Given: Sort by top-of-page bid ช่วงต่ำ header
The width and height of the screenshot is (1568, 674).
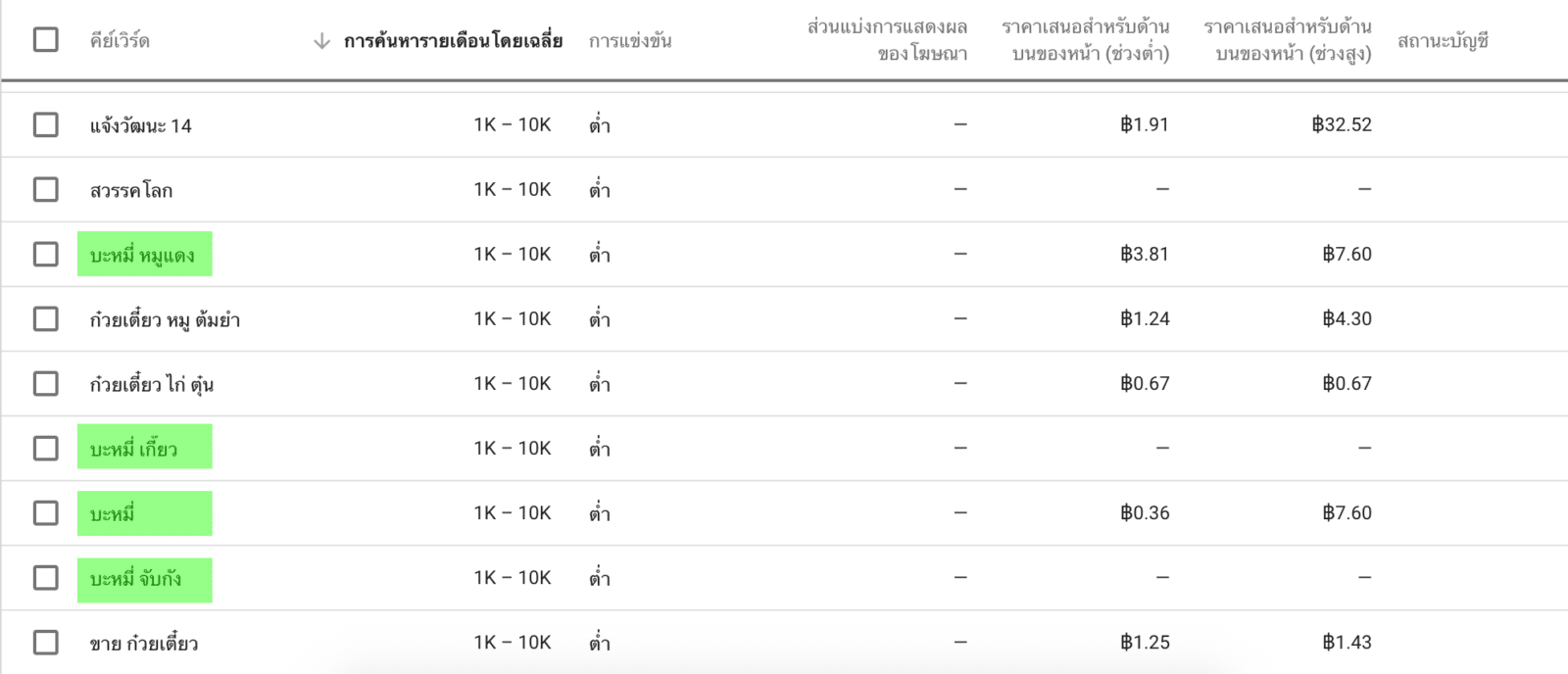Looking at the screenshot, I should (1086, 40).
